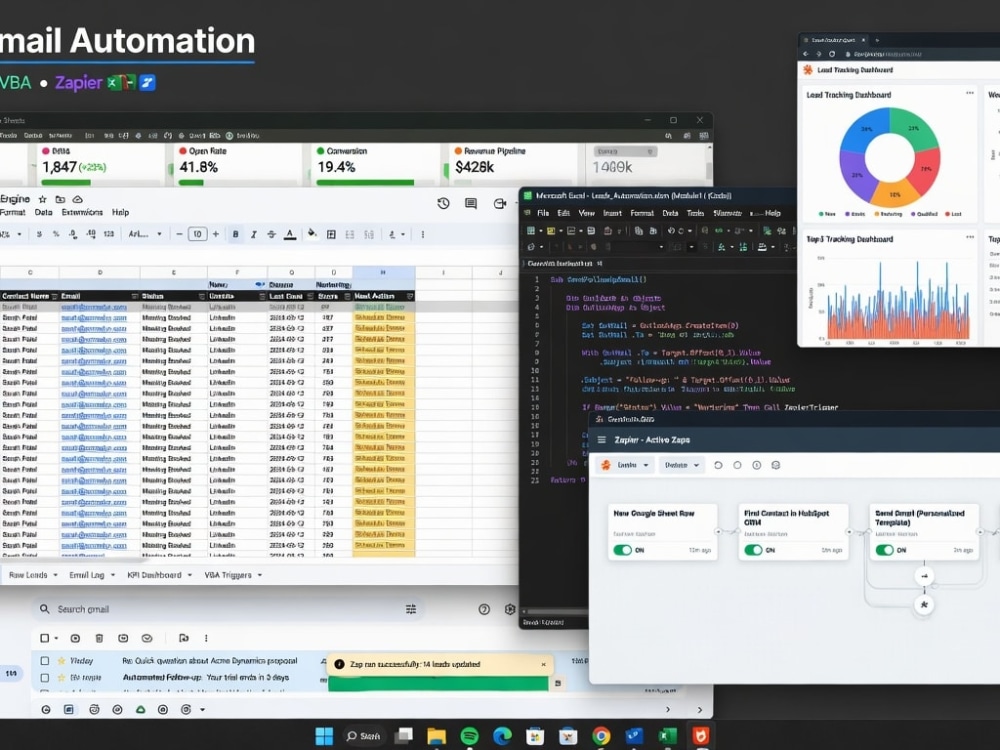Tick checkbox for Acme Dynamics proposal email

(45, 661)
